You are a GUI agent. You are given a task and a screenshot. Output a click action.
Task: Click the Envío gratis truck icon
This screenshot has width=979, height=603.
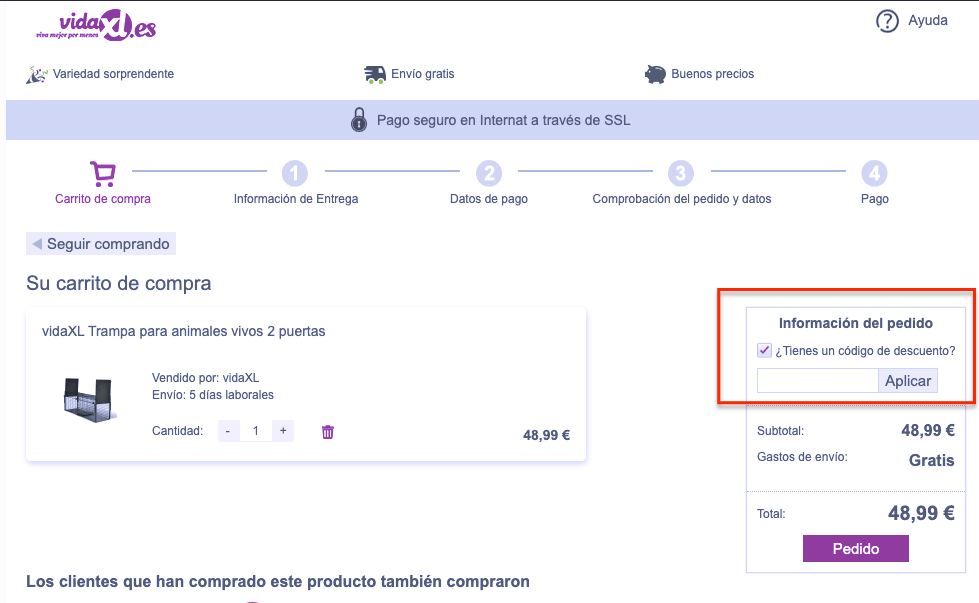click(x=376, y=74)
